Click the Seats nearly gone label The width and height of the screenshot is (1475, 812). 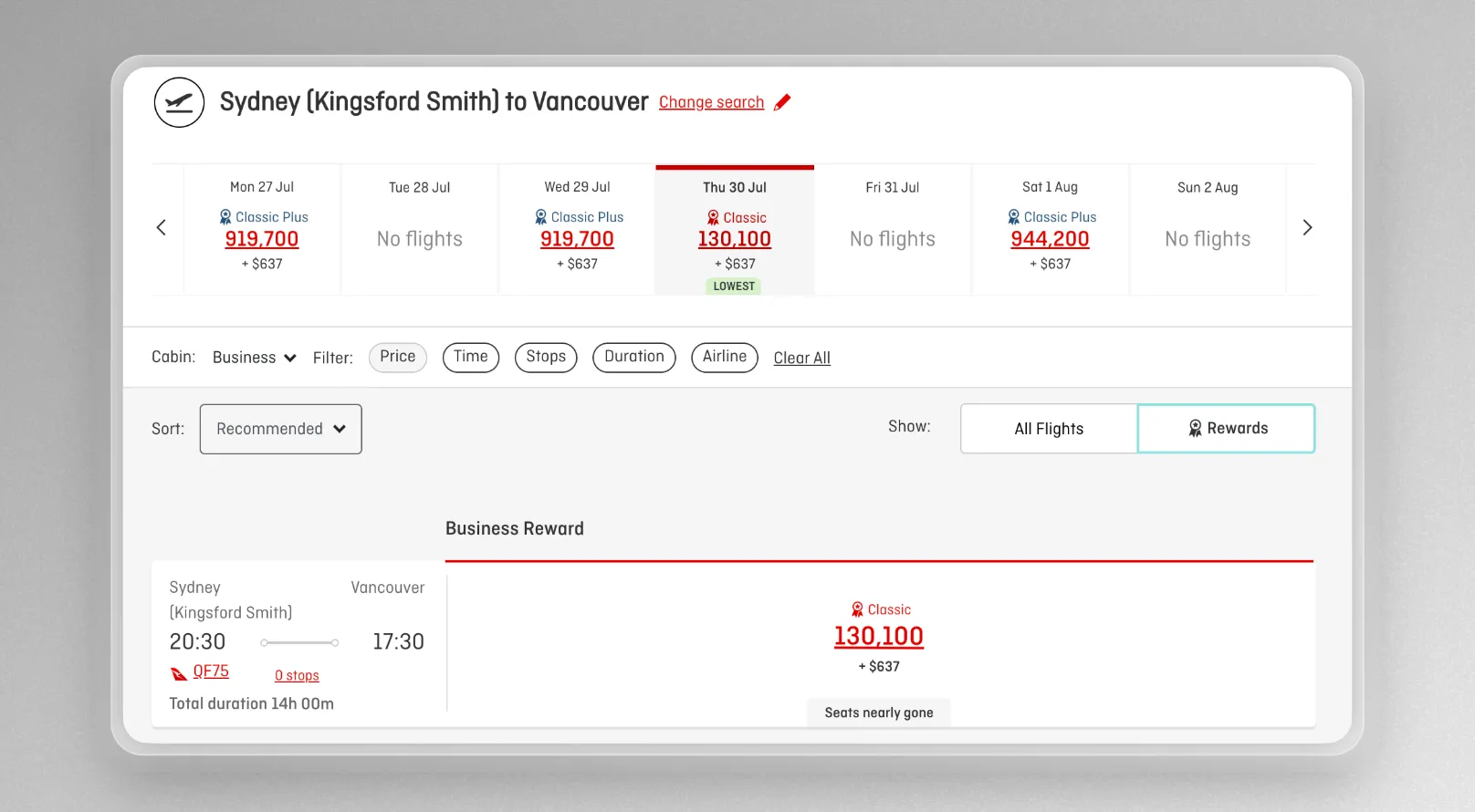879,713
